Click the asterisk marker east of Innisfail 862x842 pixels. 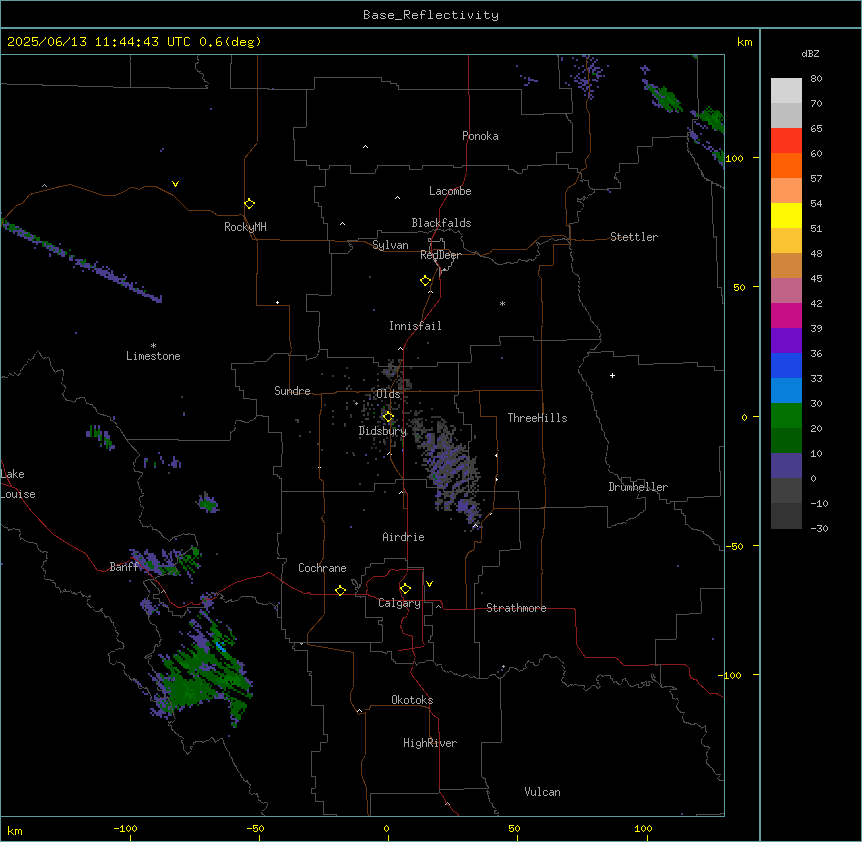tap(502, 303)
